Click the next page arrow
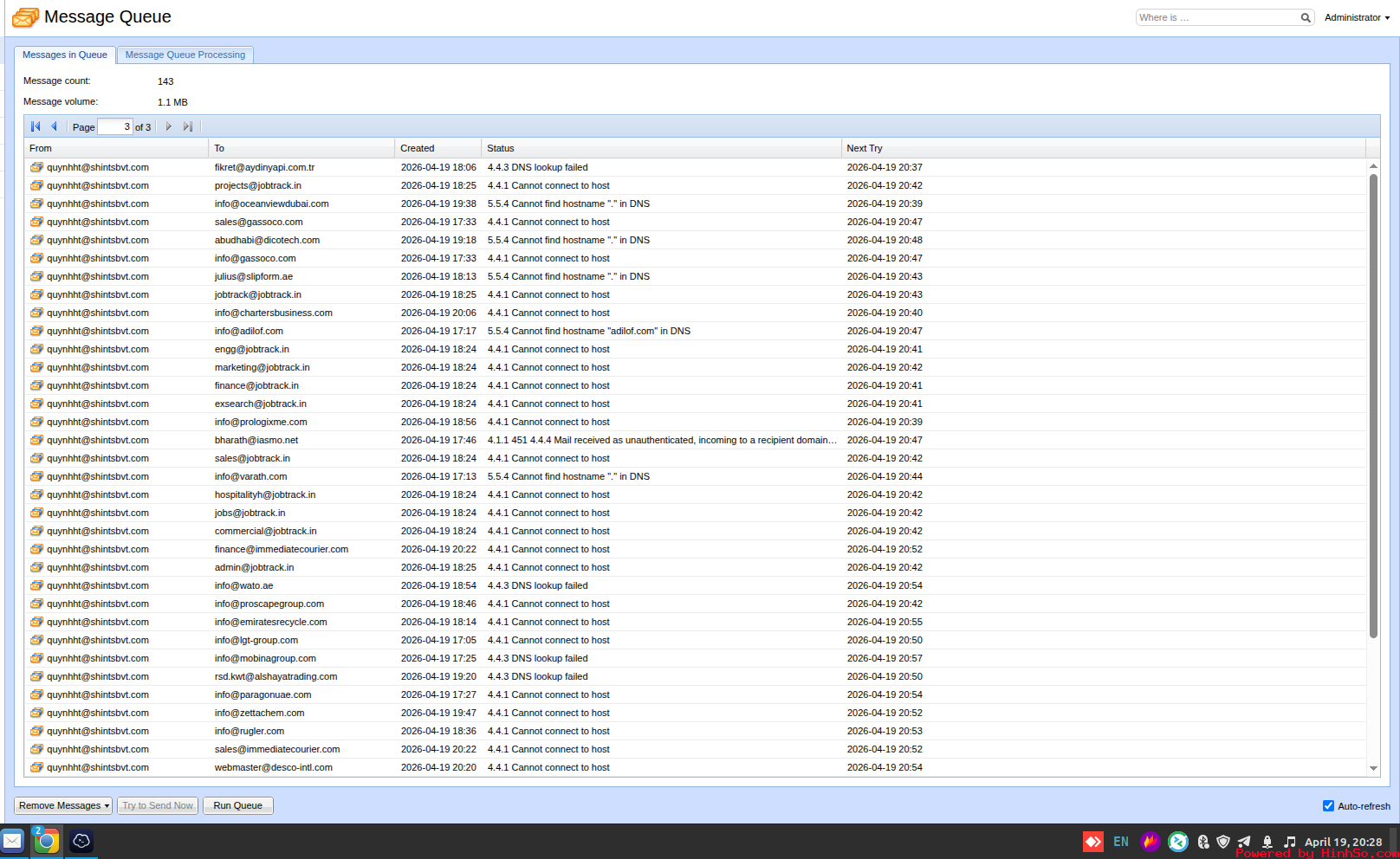 coord(169,126)
